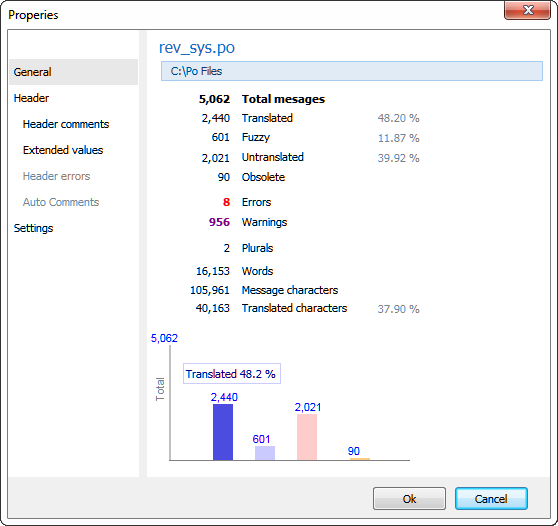Select Header errors item

[x=56, y=176]
